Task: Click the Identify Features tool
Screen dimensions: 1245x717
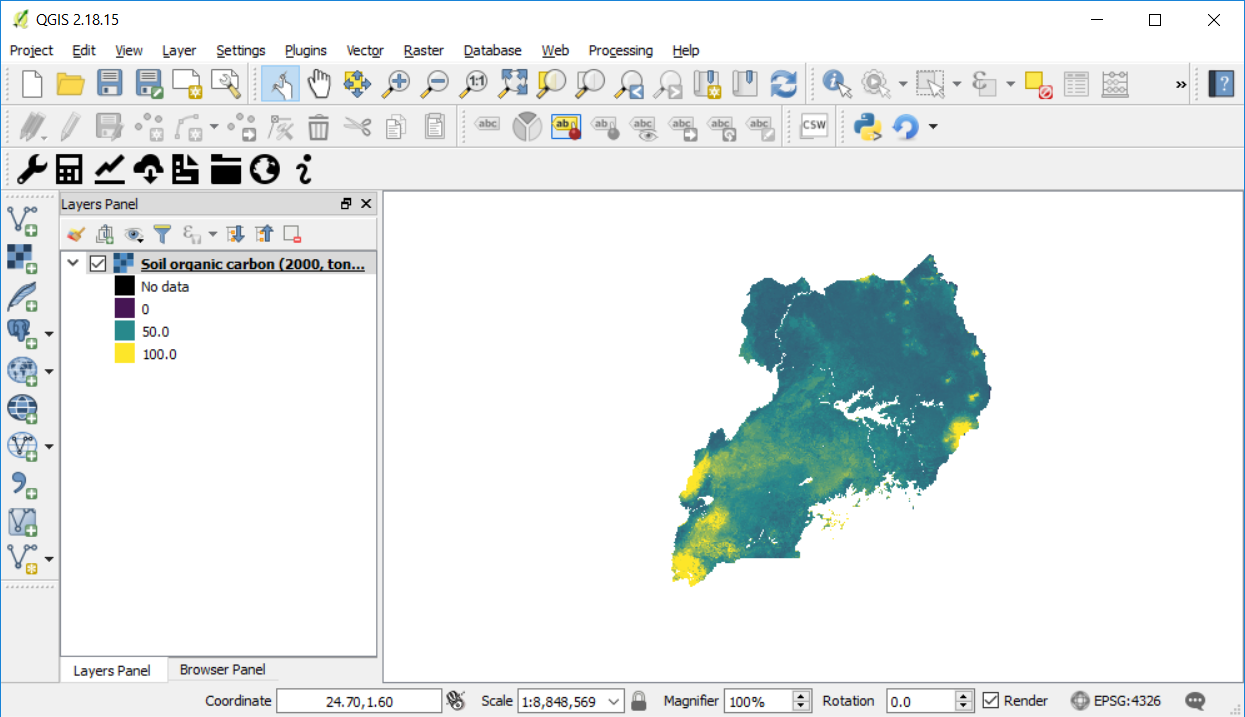Action: click(837, 84)
